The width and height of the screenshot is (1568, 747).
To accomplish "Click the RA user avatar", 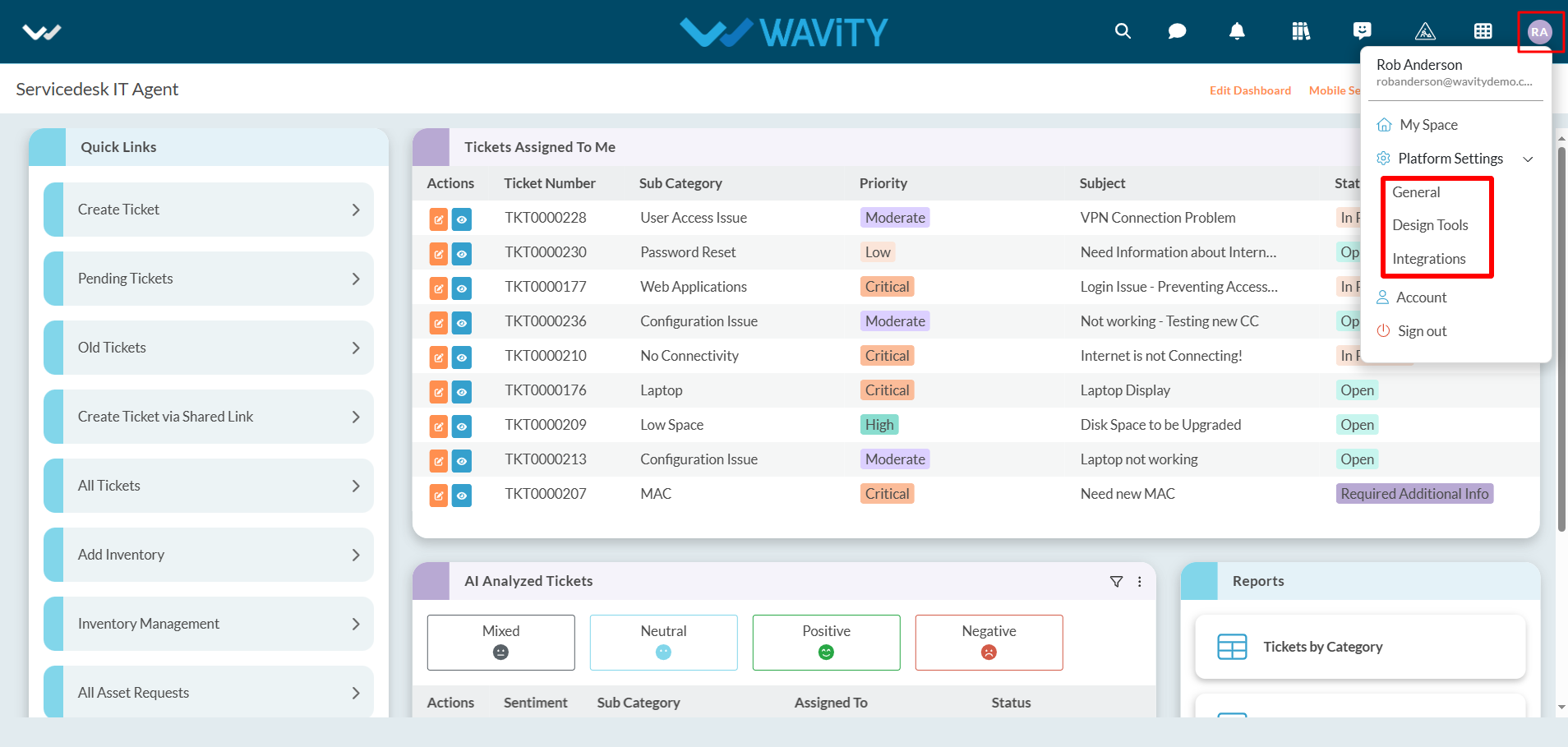I will (1539, 32).
